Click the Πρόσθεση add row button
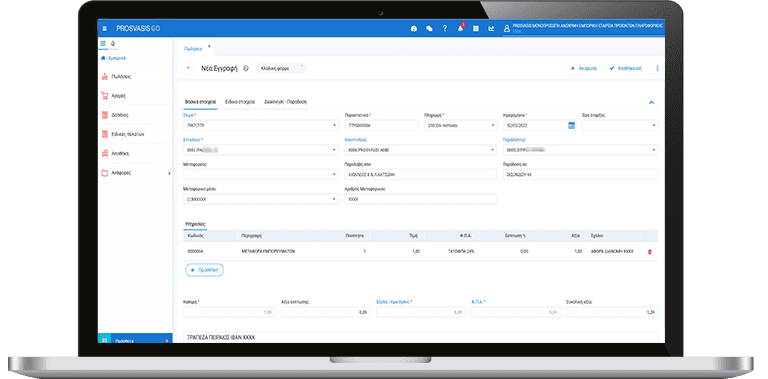768x379 pixels. [204, 270]
